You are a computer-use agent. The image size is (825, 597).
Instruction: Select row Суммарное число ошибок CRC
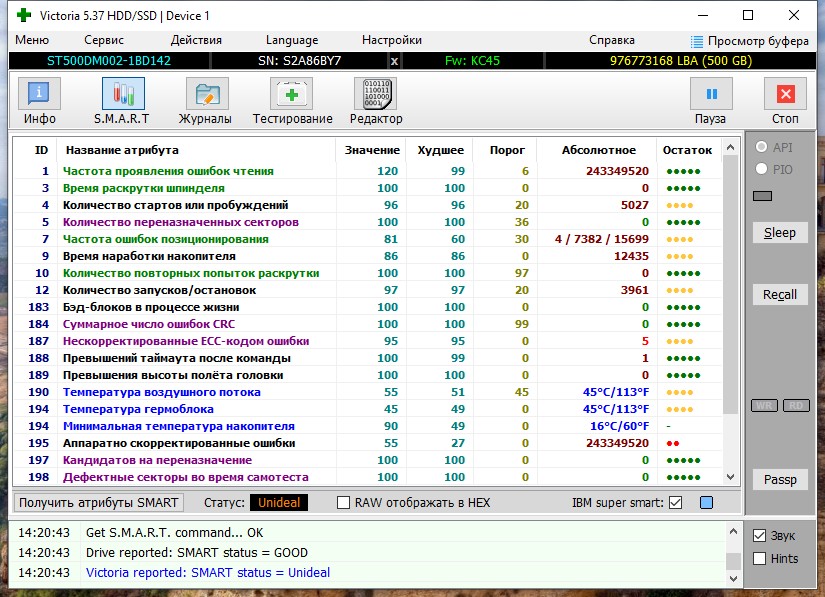367,324
